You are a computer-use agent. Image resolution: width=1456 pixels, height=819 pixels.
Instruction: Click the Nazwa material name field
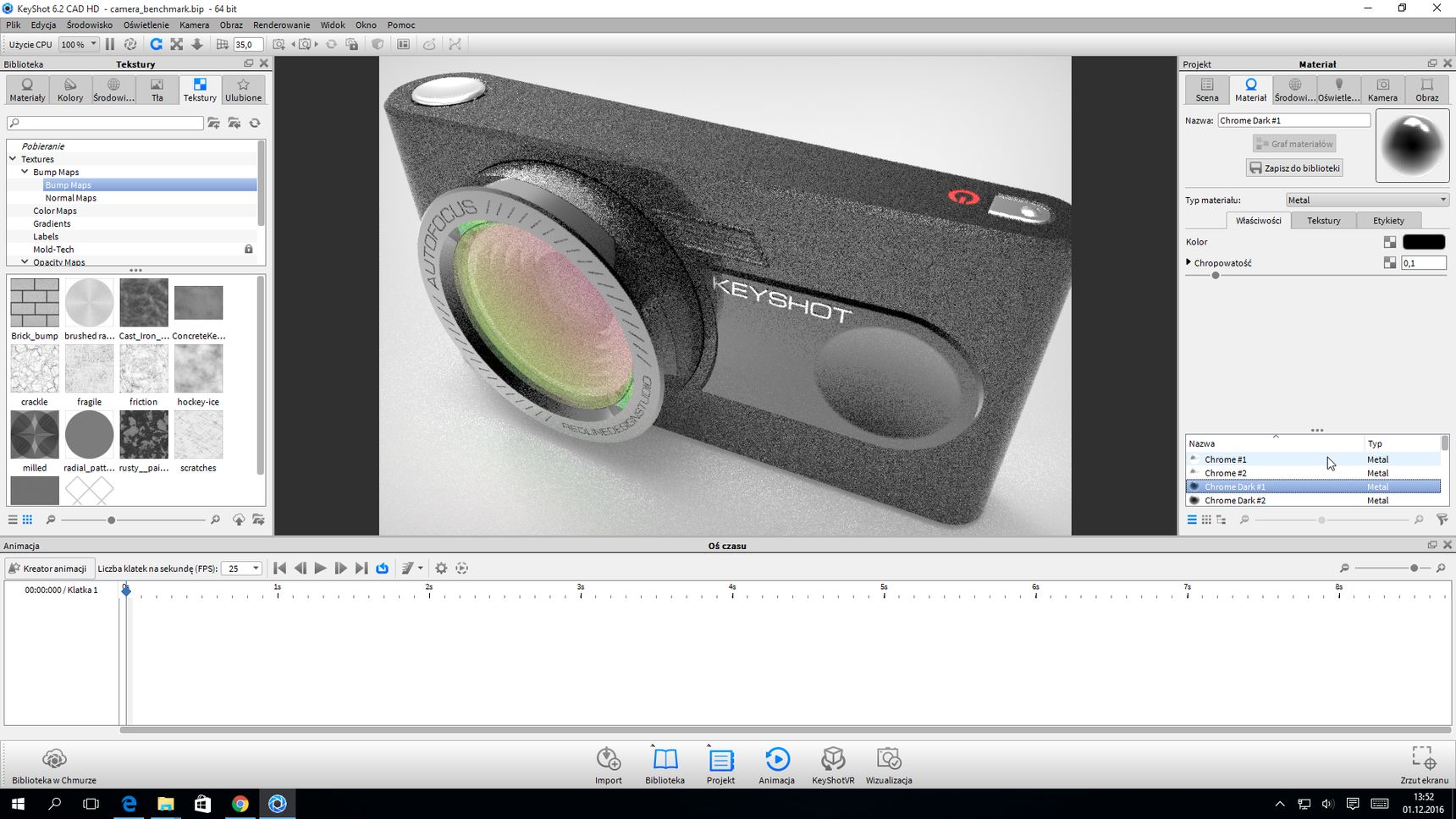(1293, 120)
